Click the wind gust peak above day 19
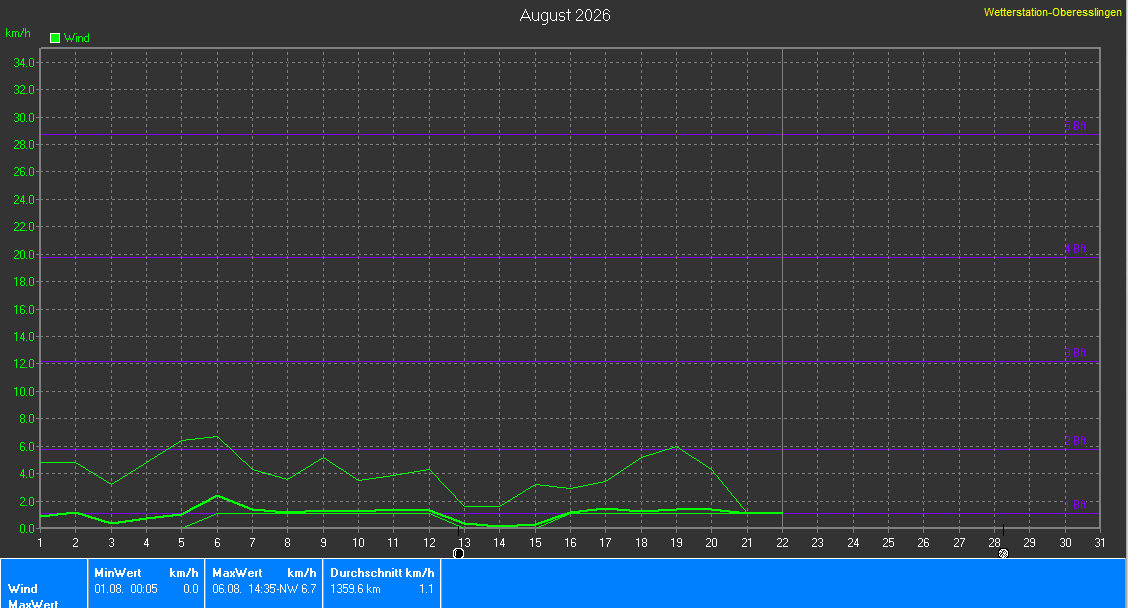The width and height of the screenshot is (1128, 608). (x=676, y=447)
